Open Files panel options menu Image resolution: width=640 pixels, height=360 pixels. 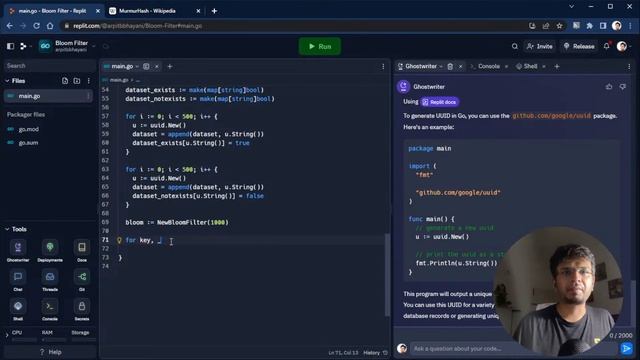click(x=89, y=81)
